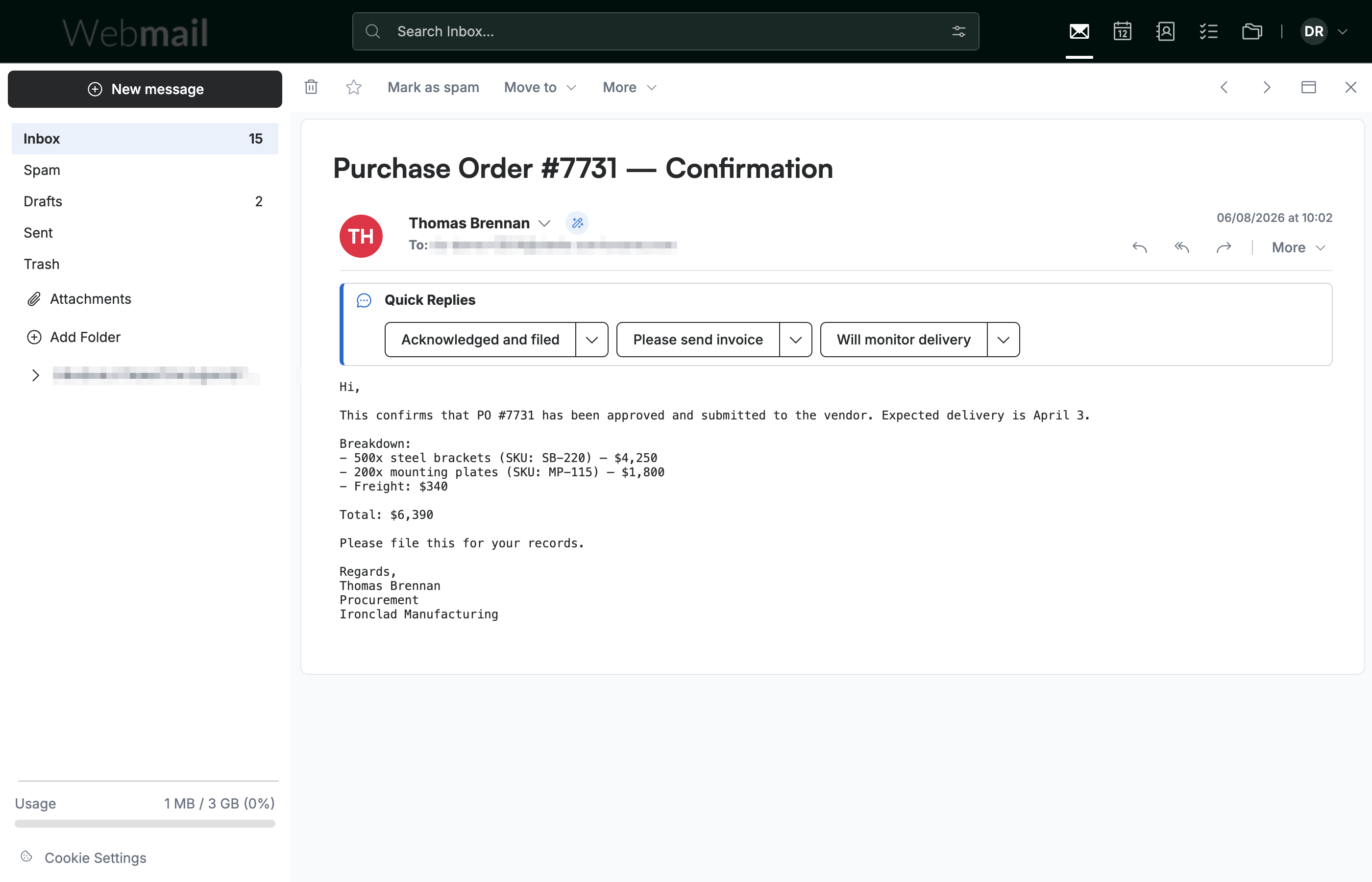Click the paperclip Attachments icon

[x=34, y=299]
